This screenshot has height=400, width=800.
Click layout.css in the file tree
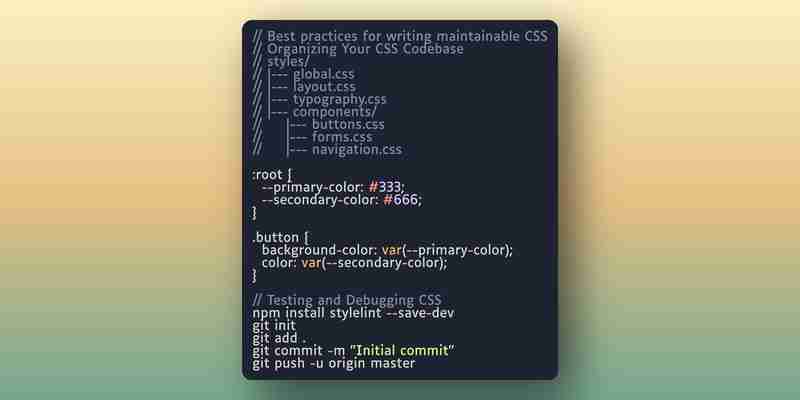[324, 87]
